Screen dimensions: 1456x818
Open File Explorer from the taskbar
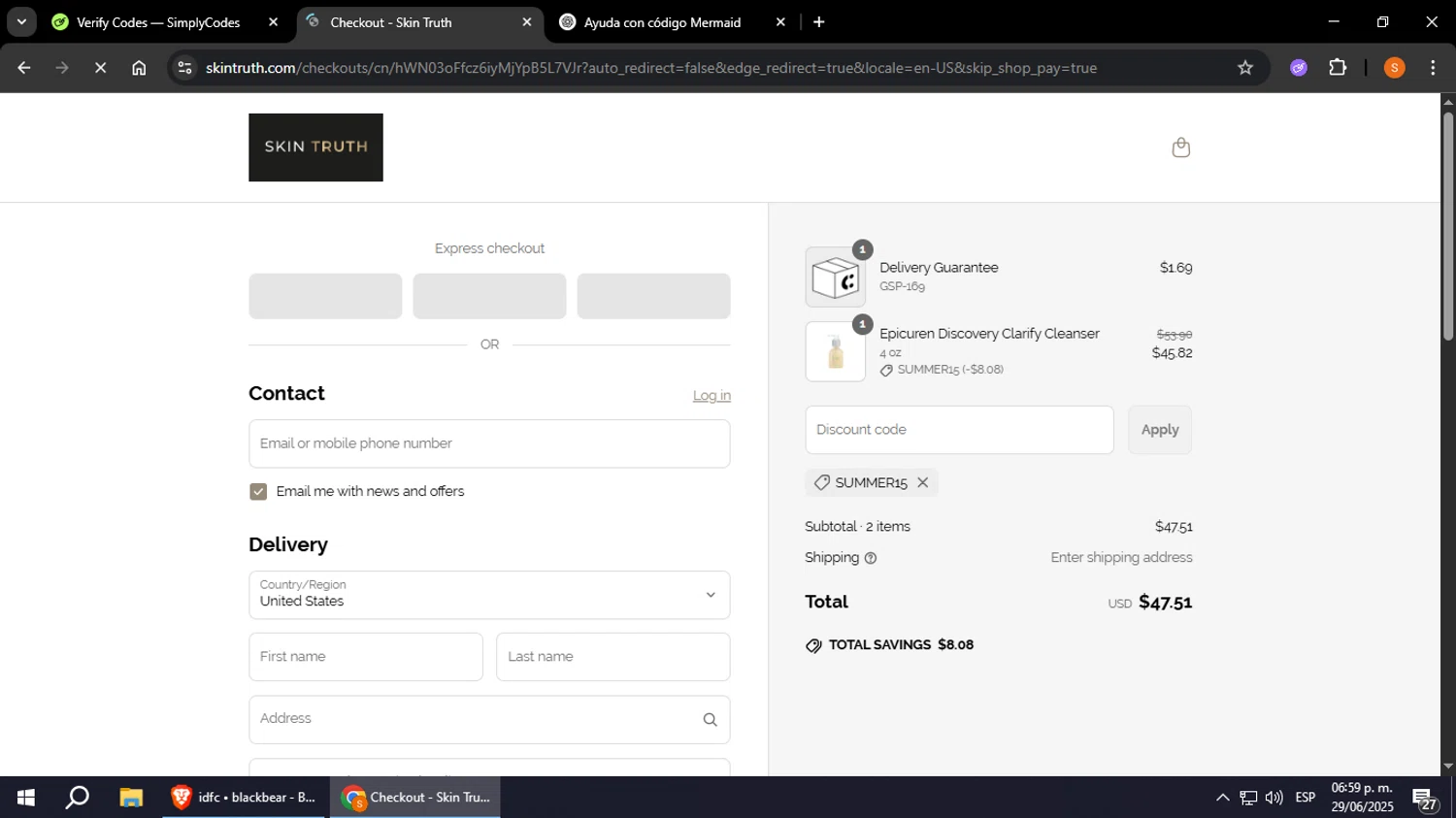[x=131, y=798]
